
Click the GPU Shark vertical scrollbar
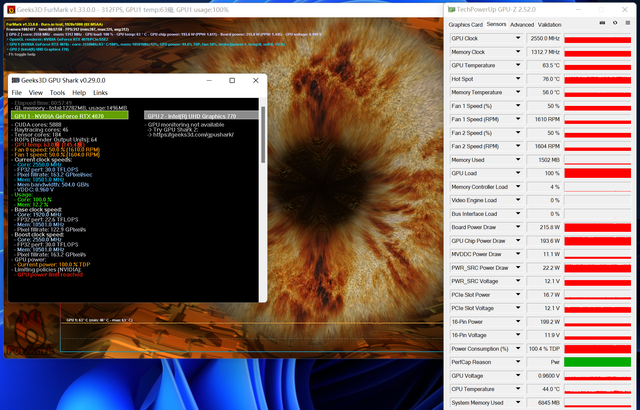263,135
